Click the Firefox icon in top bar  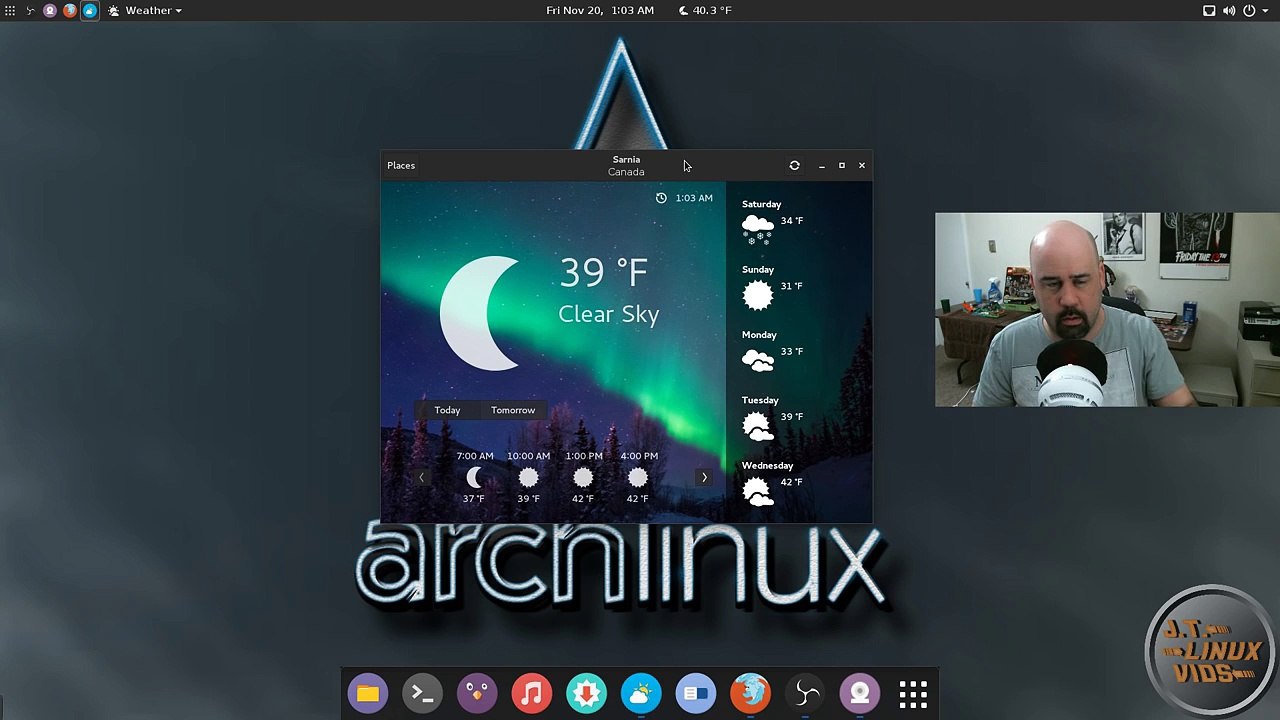pos(70,10)
